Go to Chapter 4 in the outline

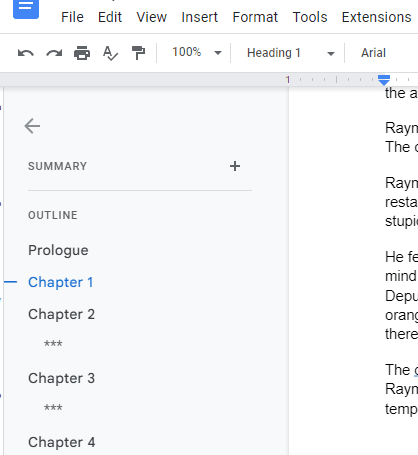pyautogui.click(x=62, y=442)
